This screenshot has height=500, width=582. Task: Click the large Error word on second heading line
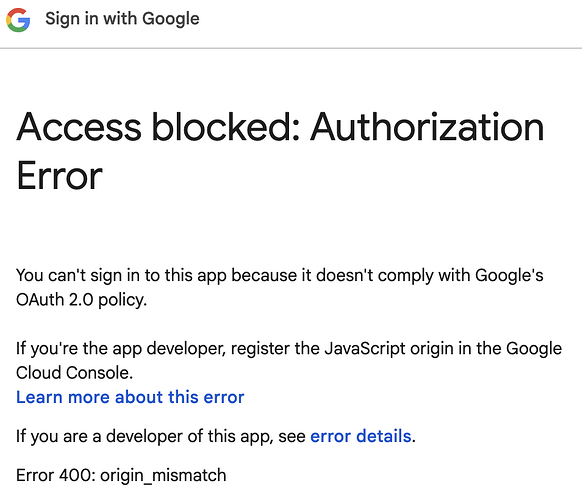[x=59, y=176]
